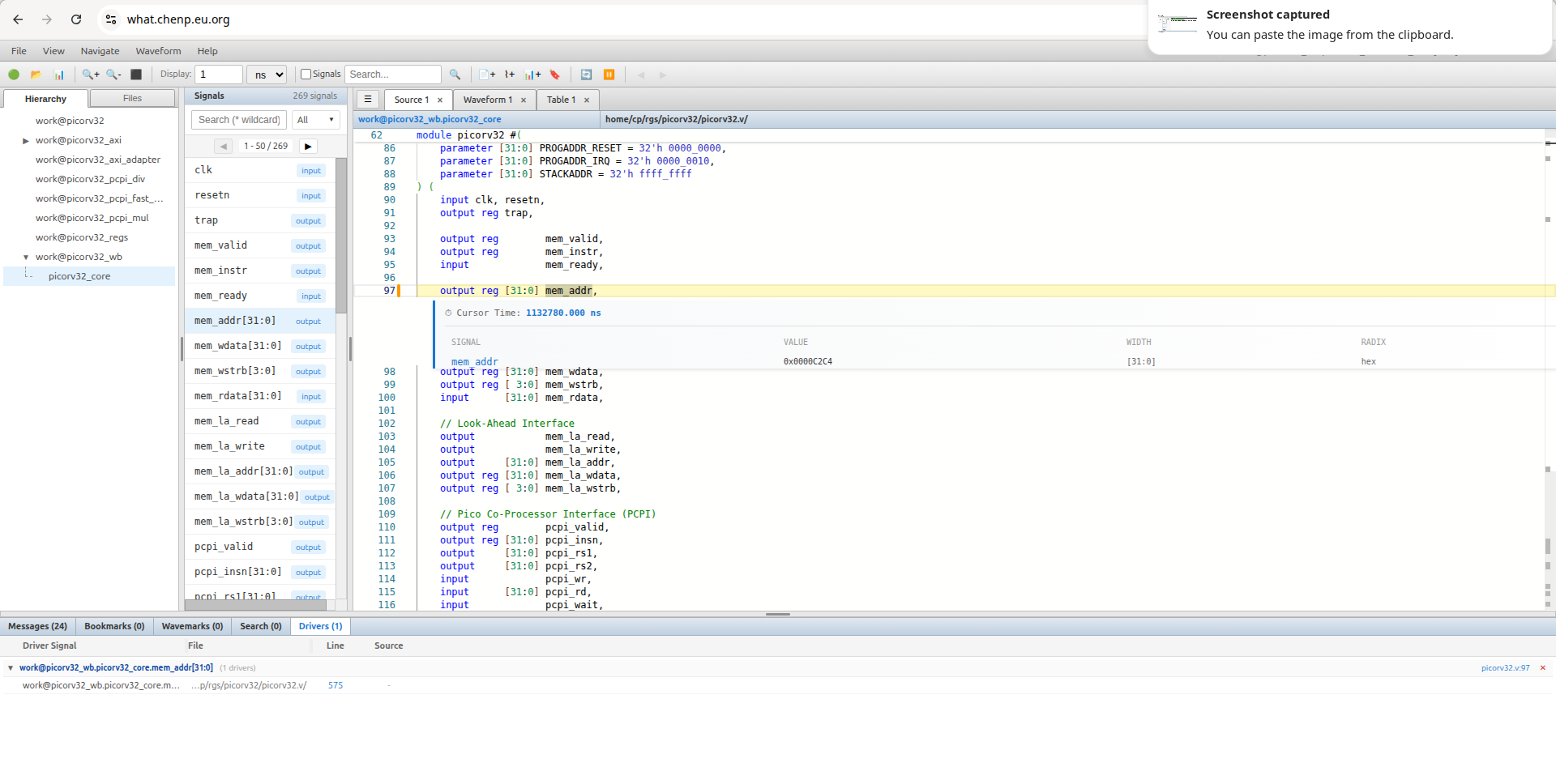Expand the work@picorv32_axi tree node
Viewport: 1556px width, 784px height.
coord(26,141)
